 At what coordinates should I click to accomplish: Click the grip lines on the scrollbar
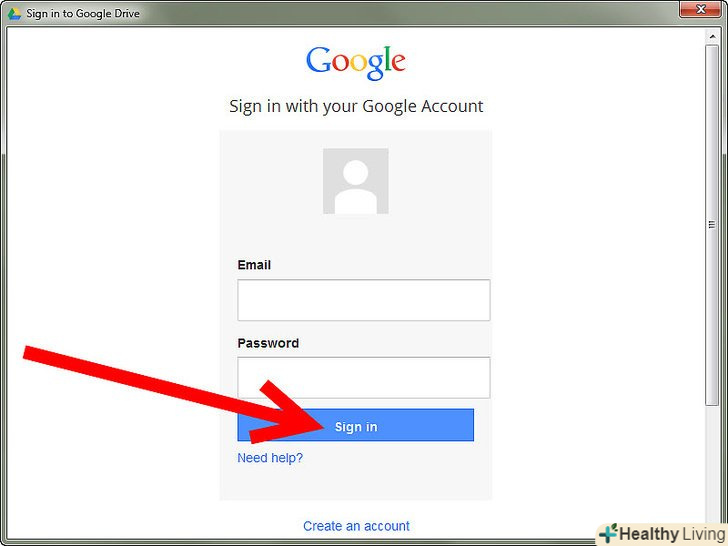click(712, 225)
